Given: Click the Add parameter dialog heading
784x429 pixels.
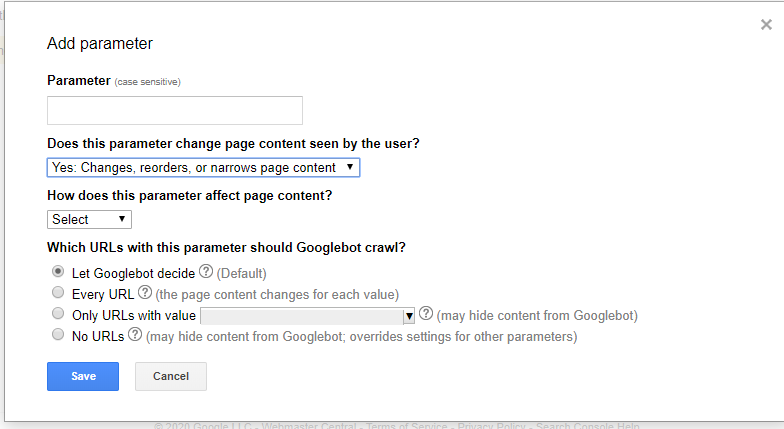Looking at the screenshot, I should coord(100,44).
